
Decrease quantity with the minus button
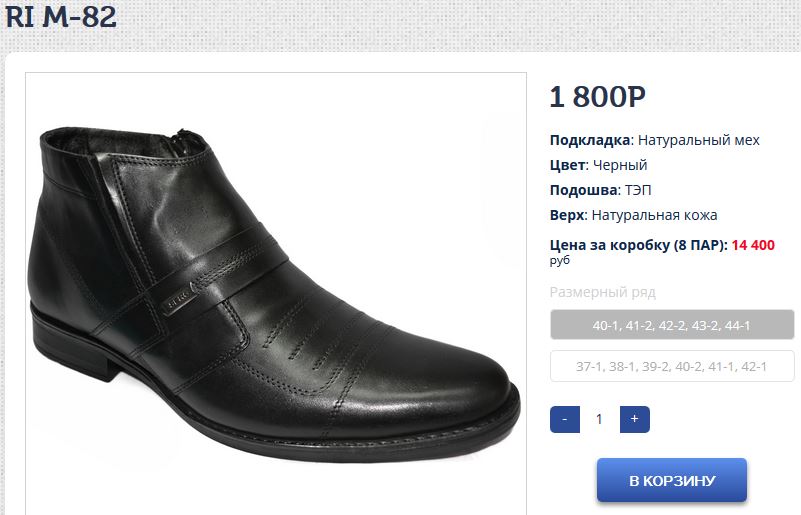point(565,419)
